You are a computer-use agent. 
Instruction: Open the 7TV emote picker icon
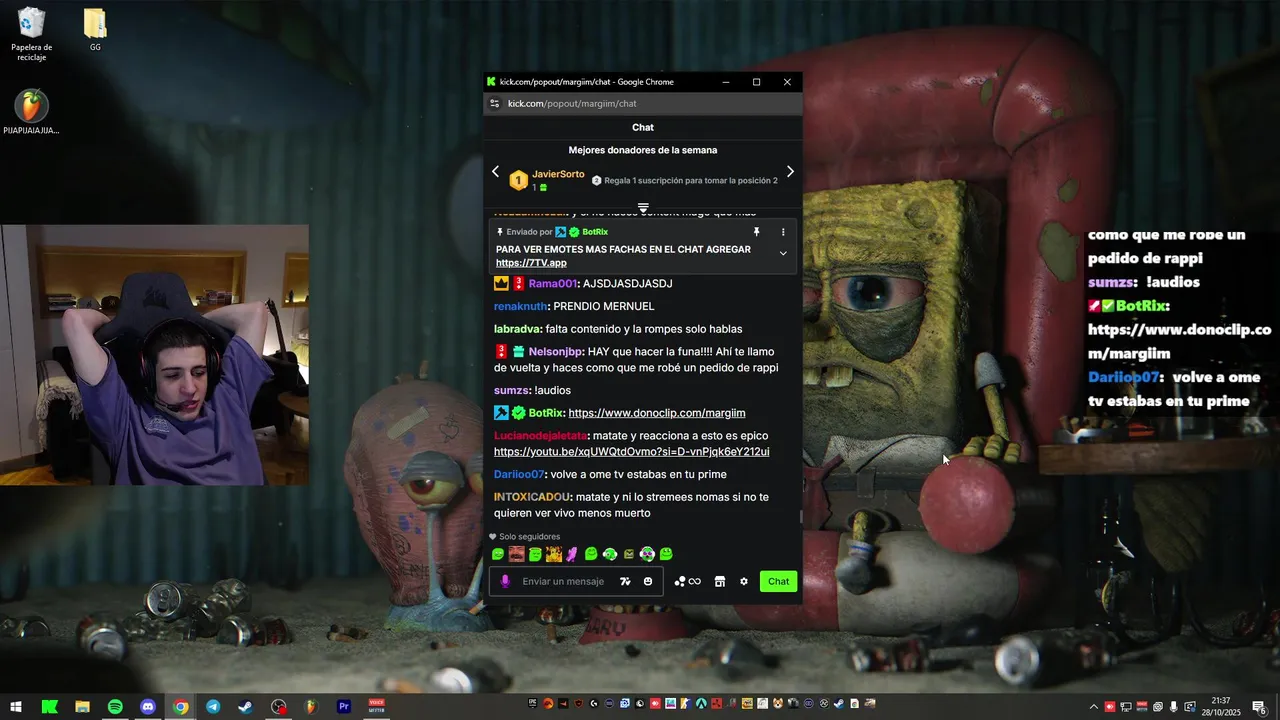coord(625,581)
